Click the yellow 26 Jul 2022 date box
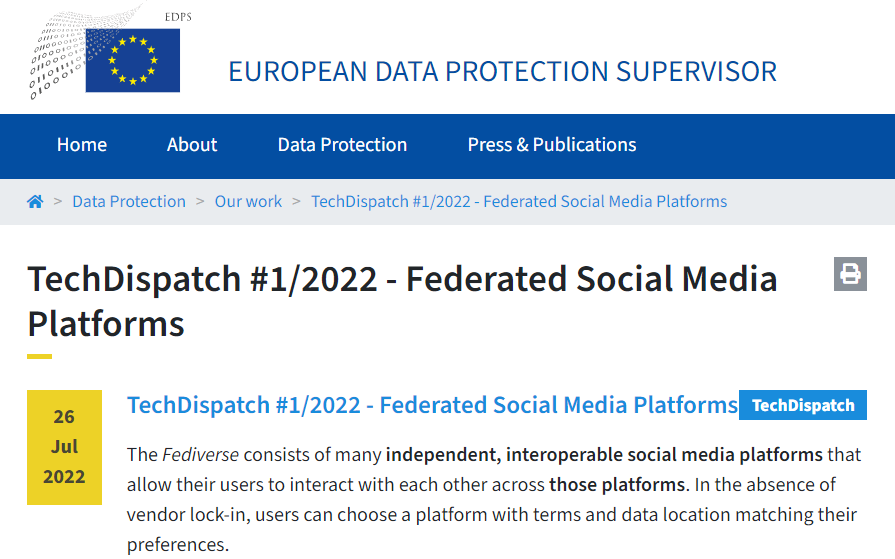Viewport: 895px width, 559px height. 64,447
